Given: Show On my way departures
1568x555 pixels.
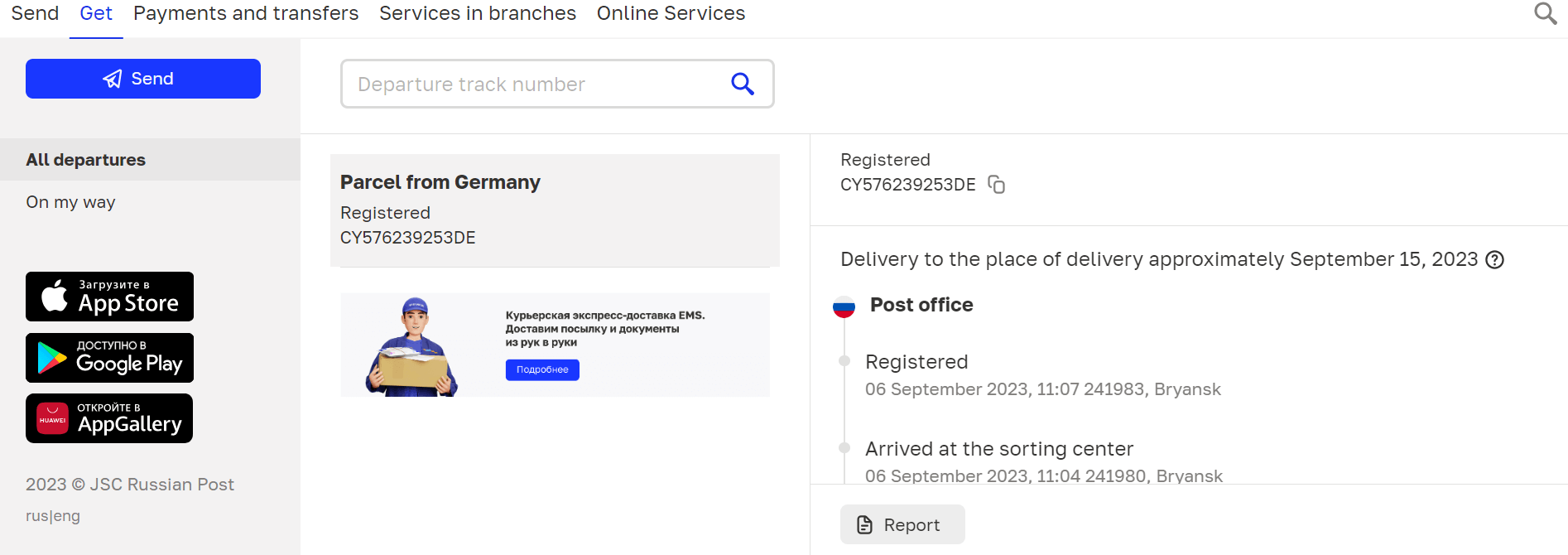Looking at the screenshot, I should click(70, 202).
